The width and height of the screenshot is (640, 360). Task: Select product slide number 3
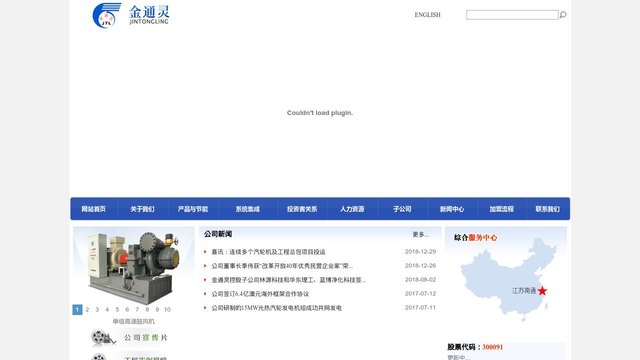97,309
